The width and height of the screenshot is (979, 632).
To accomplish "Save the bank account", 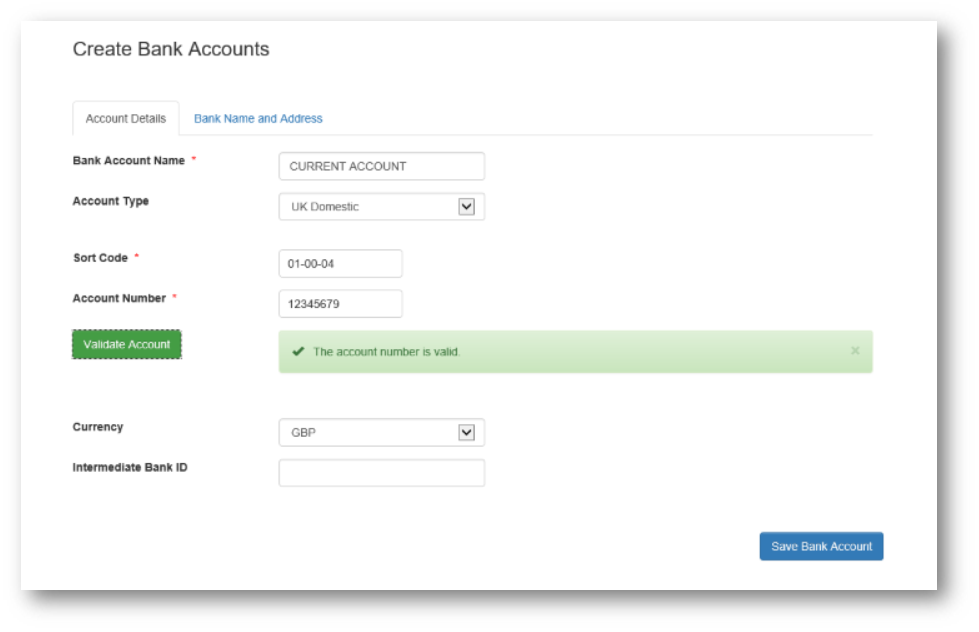I will 821,546.
